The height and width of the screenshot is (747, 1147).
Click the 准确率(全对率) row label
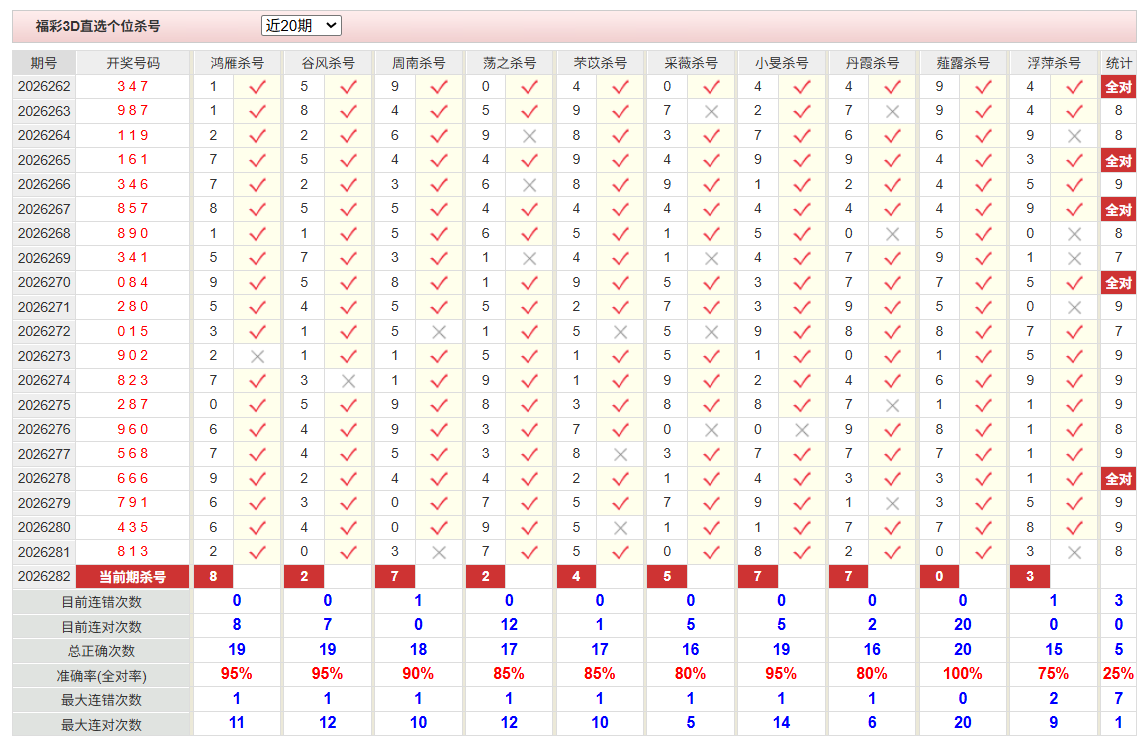point(101,676)
